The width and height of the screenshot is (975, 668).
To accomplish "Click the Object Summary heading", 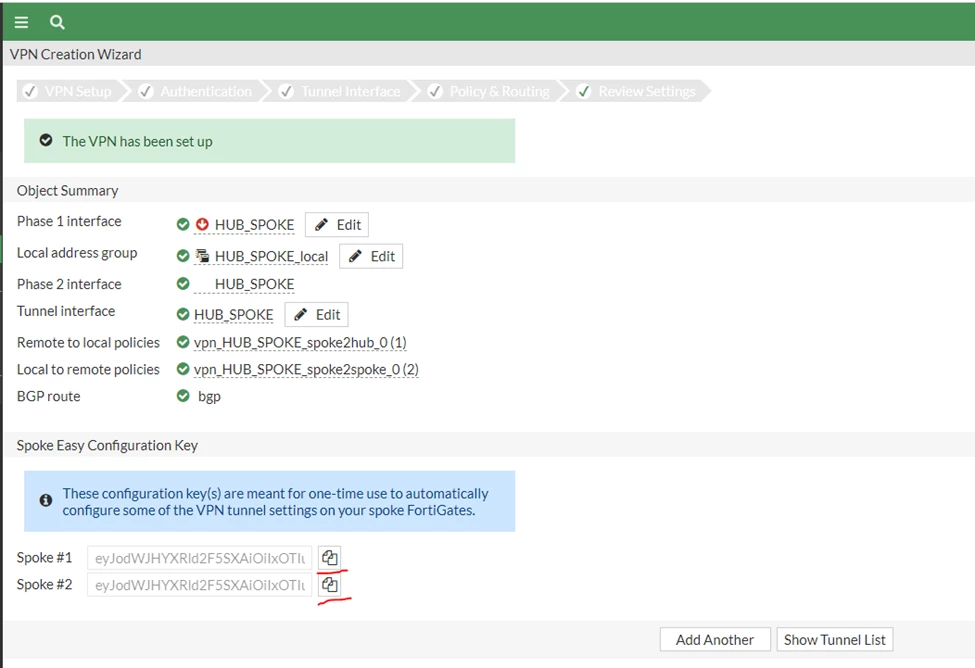I will 67,190.
